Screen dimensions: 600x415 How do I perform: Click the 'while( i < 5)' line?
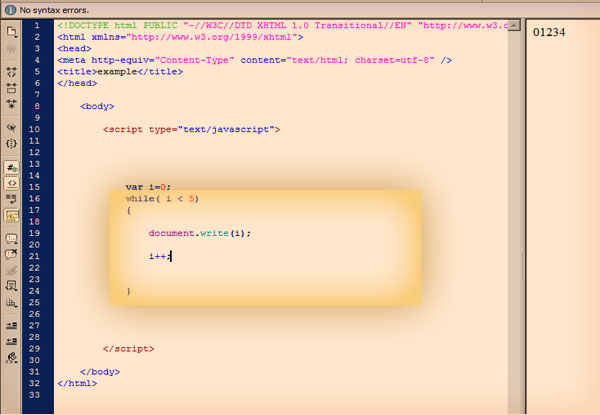162,199
